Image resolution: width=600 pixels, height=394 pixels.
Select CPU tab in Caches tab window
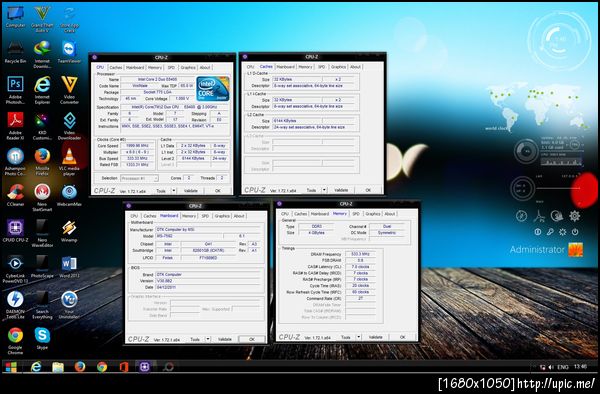(250, 67)
